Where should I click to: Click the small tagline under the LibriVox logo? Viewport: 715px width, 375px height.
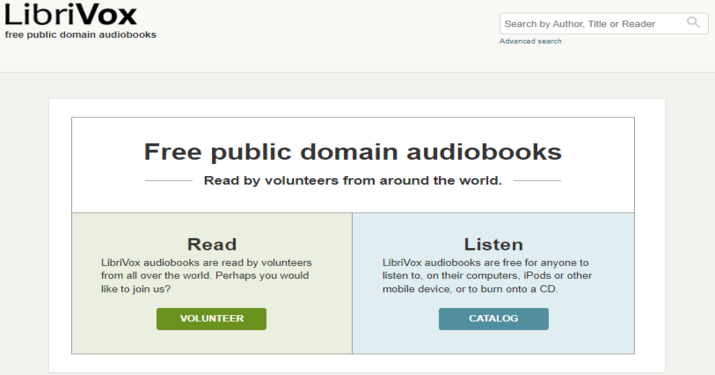[x=81, y=35]
